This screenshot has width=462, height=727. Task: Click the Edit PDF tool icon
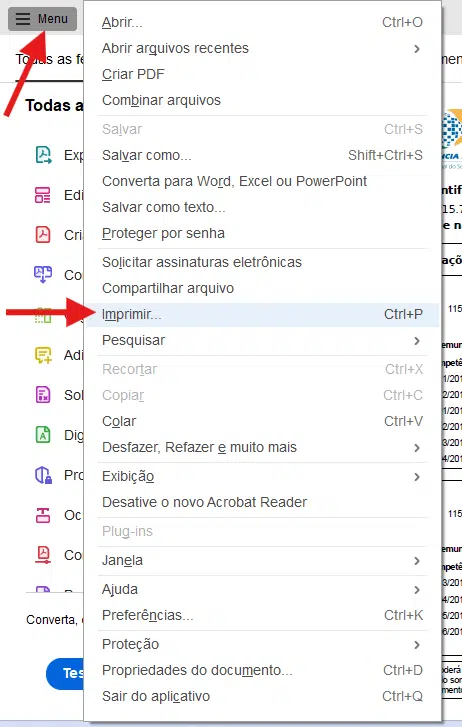click(x=43, y=195)
